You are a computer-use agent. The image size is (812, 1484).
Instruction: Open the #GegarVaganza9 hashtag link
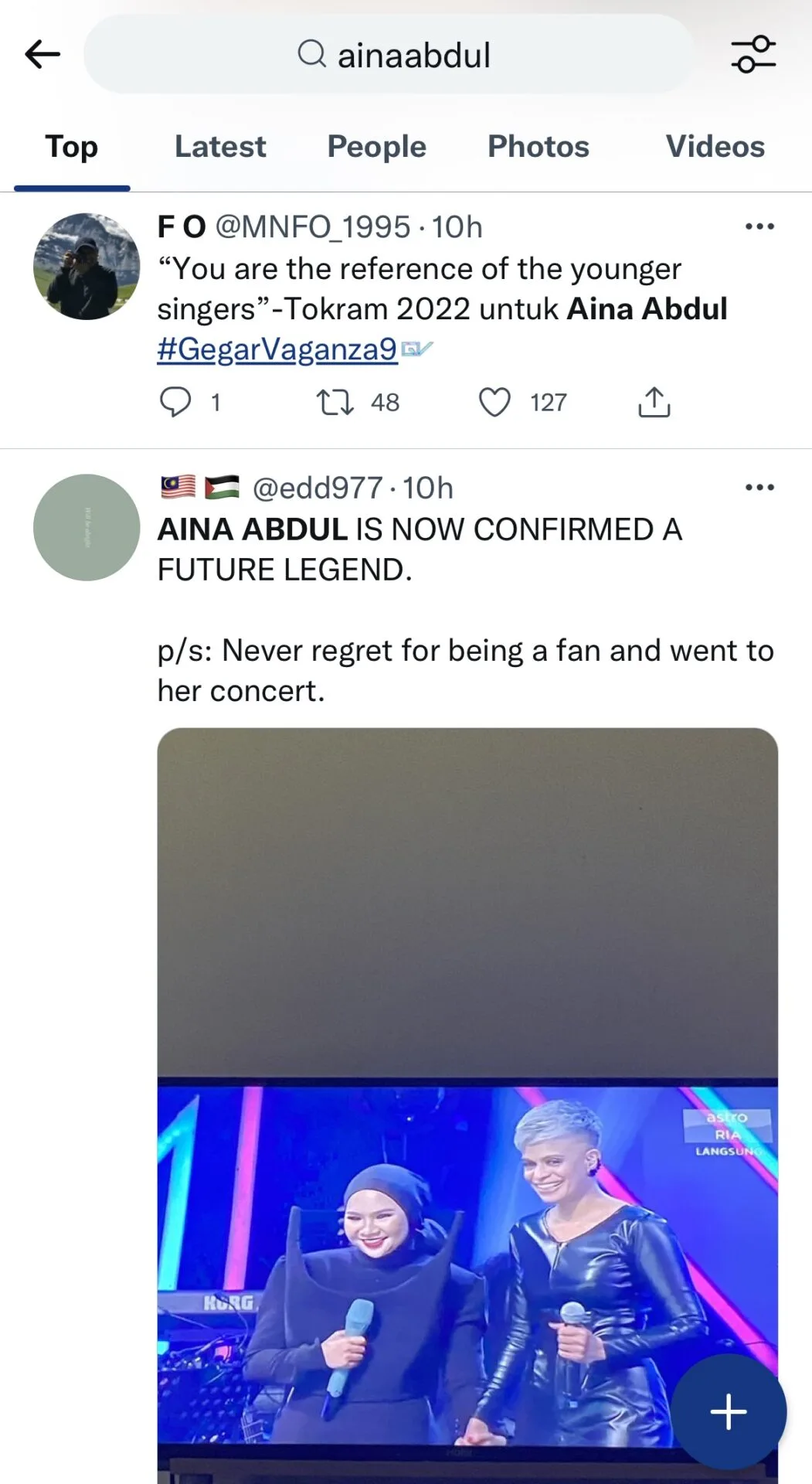pos(277,349)
